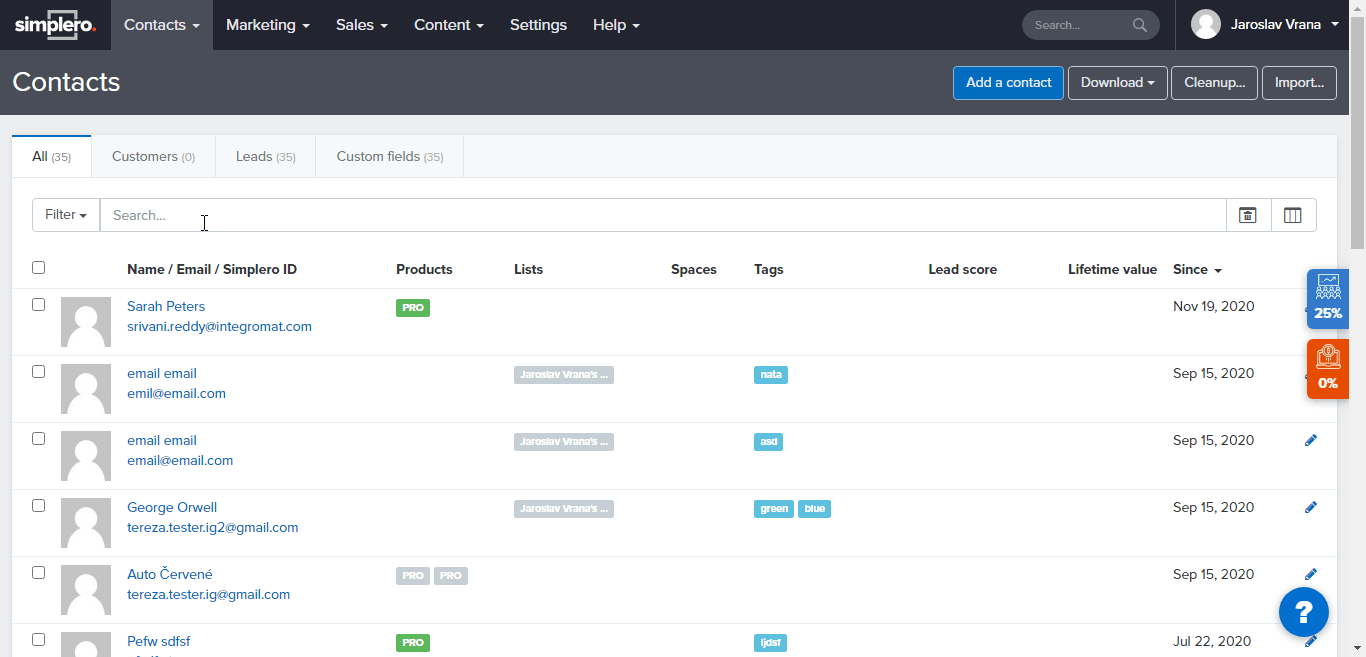Sort by the Since column

pos(1197,269)
